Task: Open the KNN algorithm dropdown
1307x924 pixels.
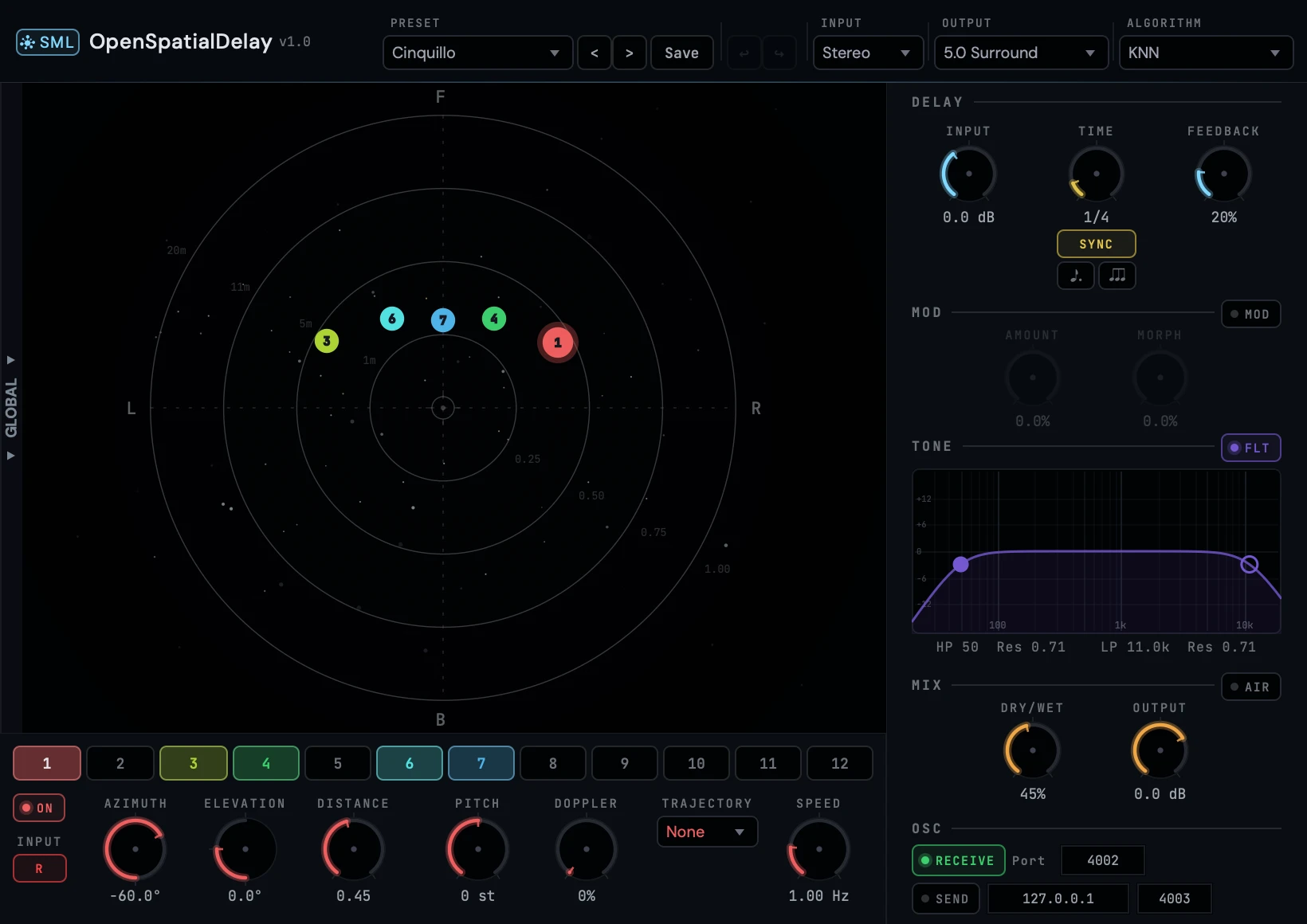Action: pyautogui.click(x=1206, y=53)
